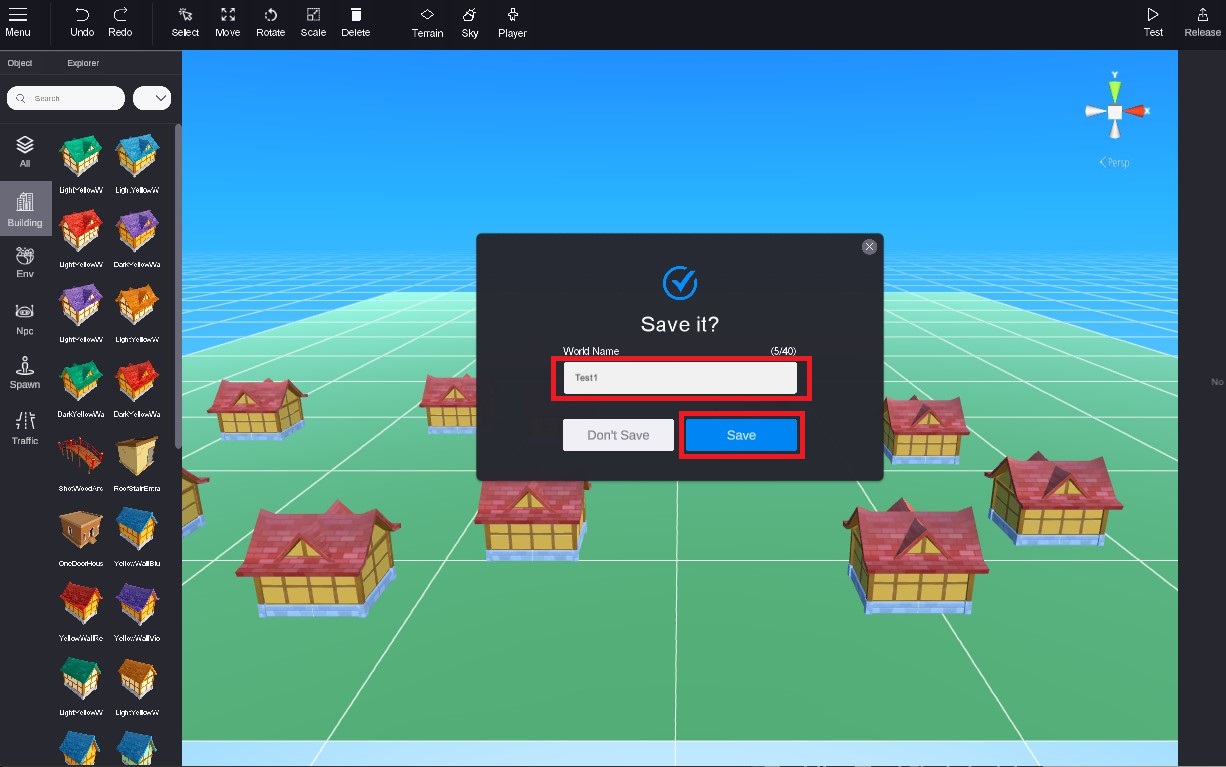The height and width of the screenshot is (767, 1226).
Task: Switch to the Object tab
Action: tap(20, 62)
